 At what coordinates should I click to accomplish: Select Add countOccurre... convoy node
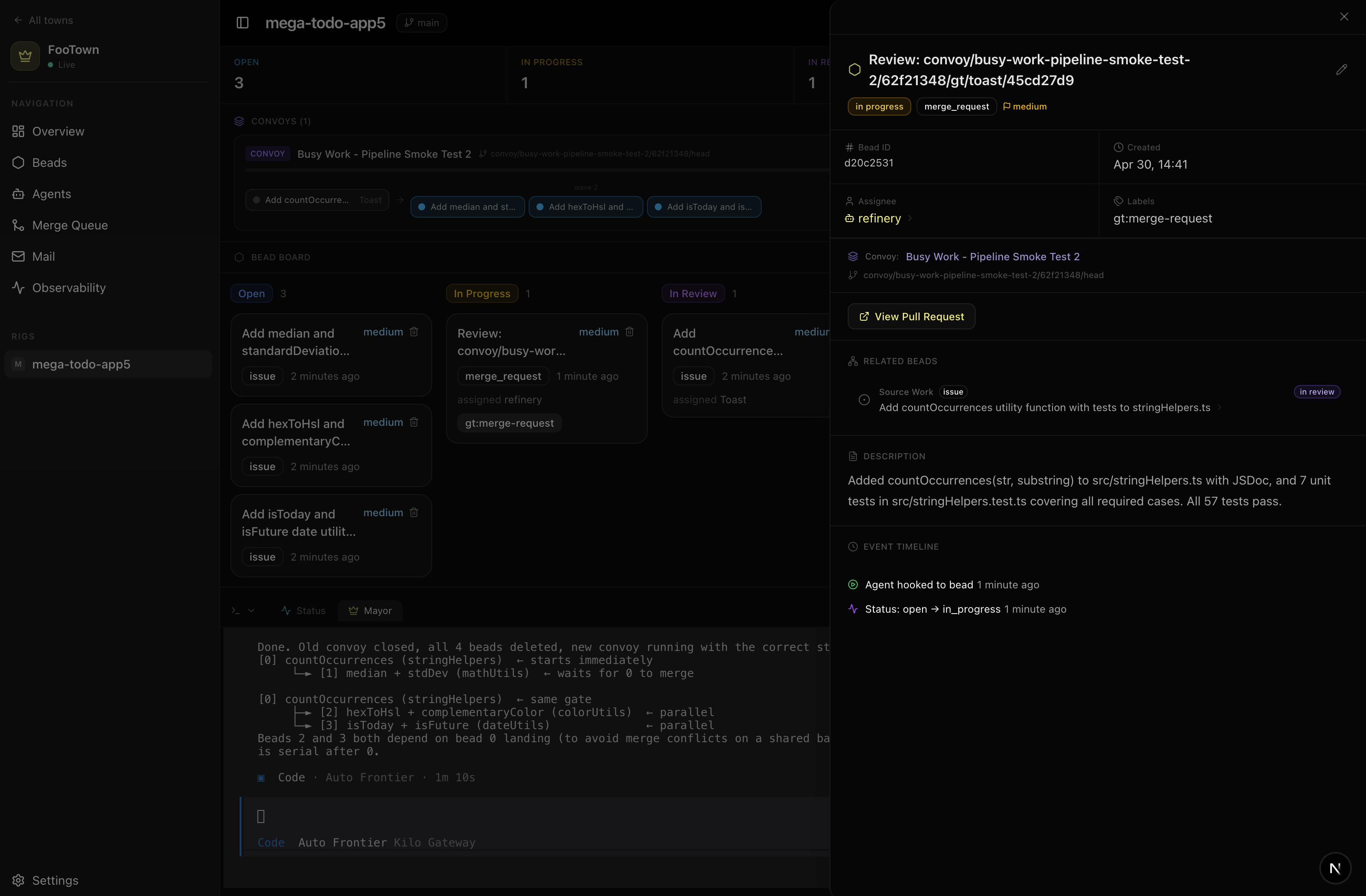317,200
